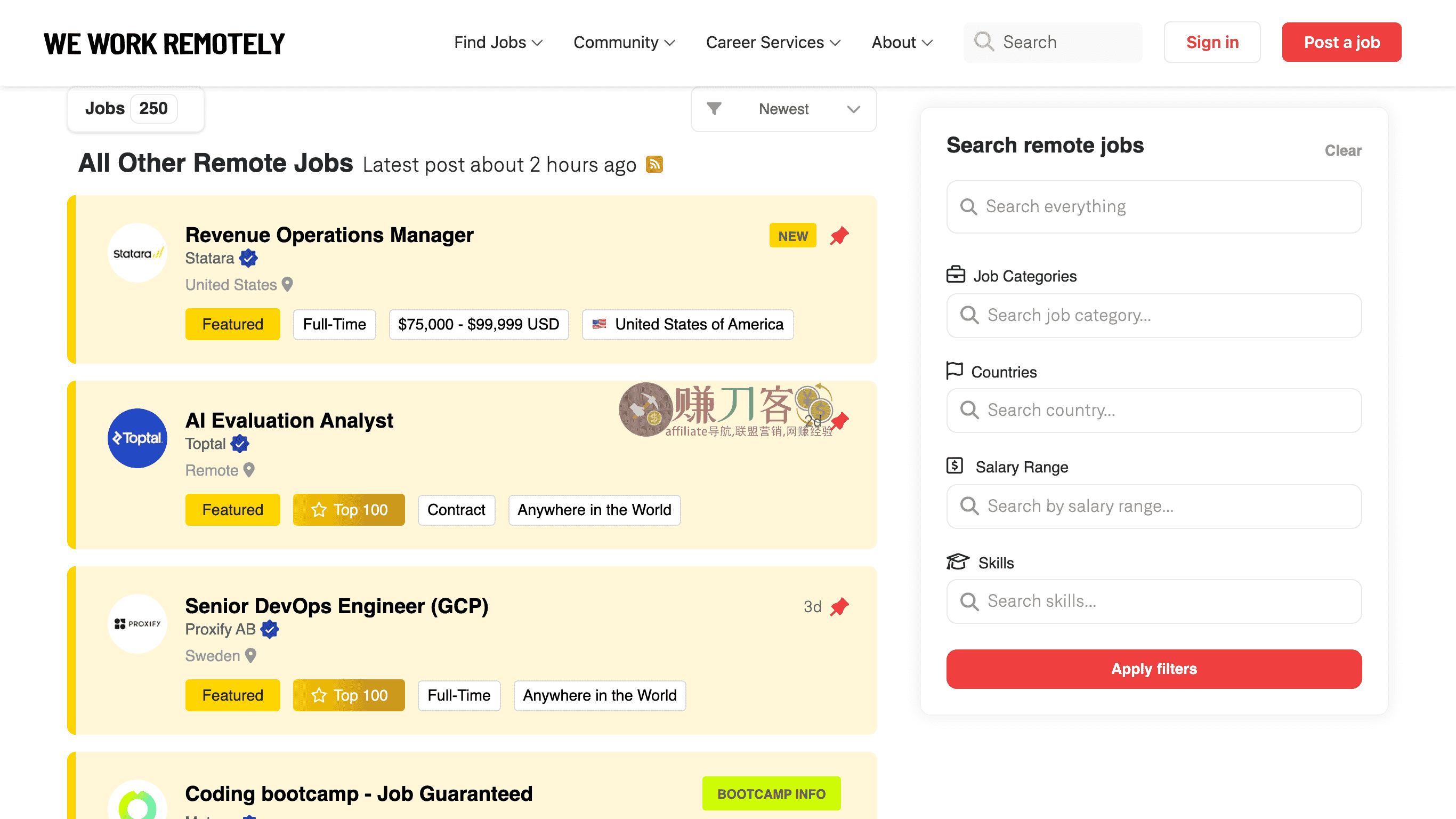This screenshot has width=1456, height=819.
Task: Open the Search skills combo box
Action: coord(1154,601)
